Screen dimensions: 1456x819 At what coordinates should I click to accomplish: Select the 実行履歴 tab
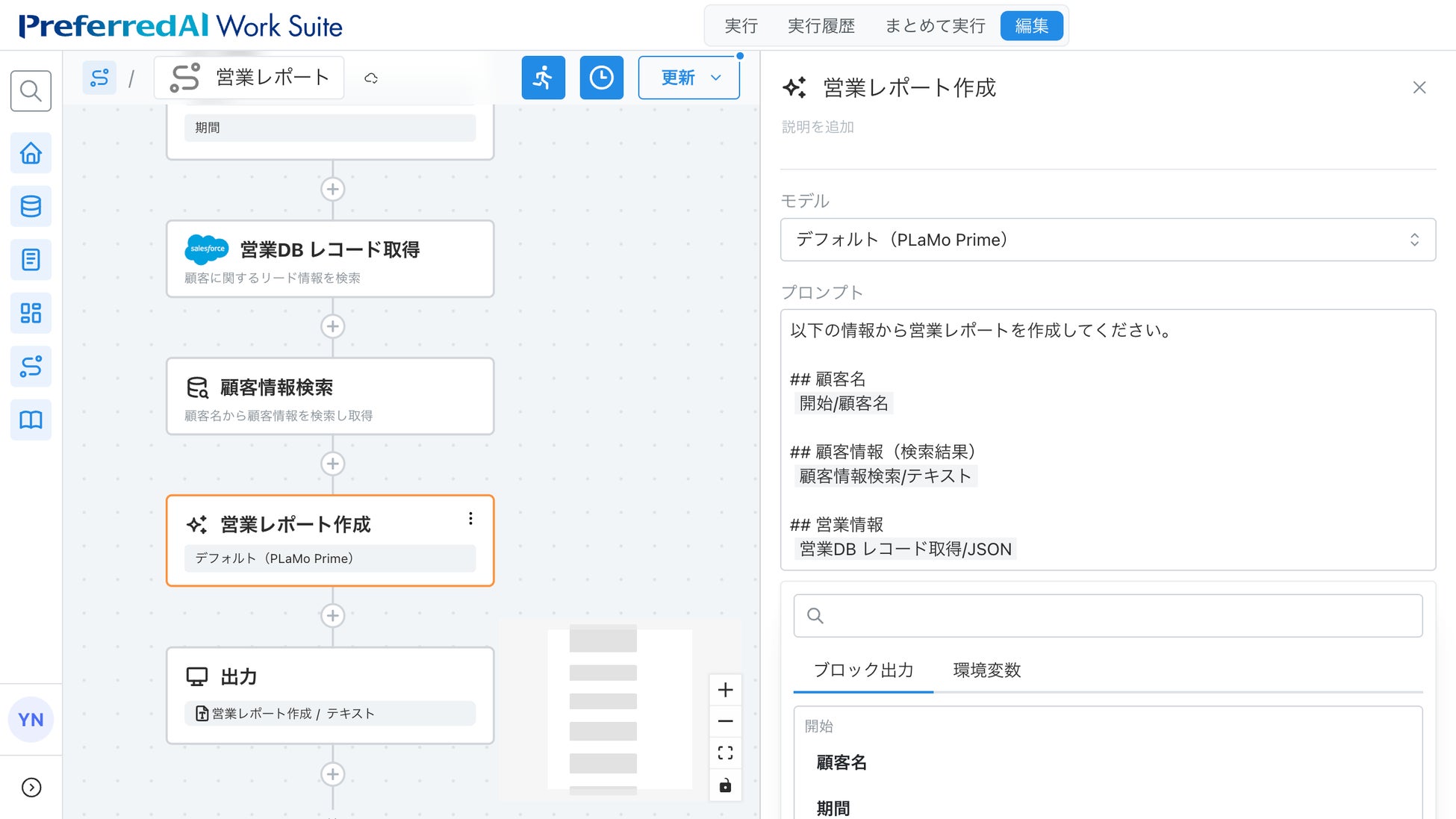tap(821, 26)
